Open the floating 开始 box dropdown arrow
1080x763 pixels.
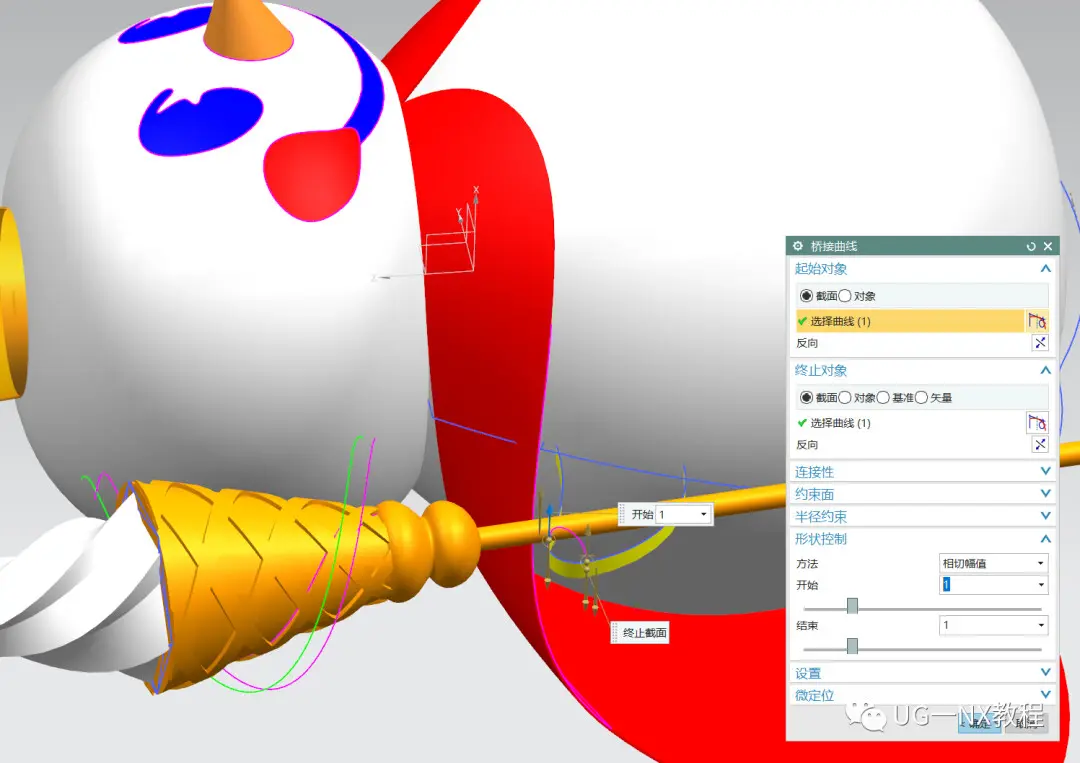(x=703, y=514)
